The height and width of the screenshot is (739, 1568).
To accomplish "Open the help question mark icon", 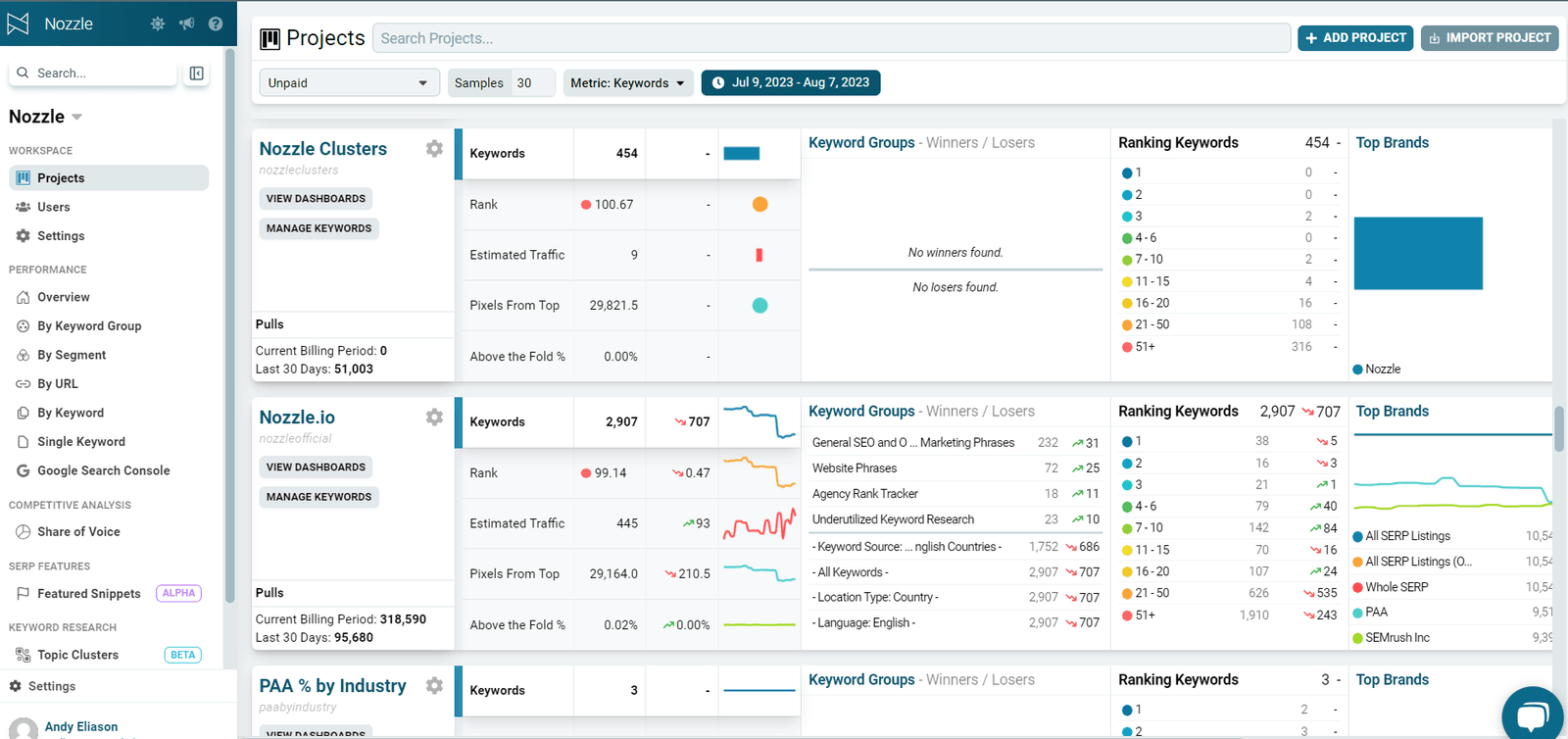I will tap(216, 24).
